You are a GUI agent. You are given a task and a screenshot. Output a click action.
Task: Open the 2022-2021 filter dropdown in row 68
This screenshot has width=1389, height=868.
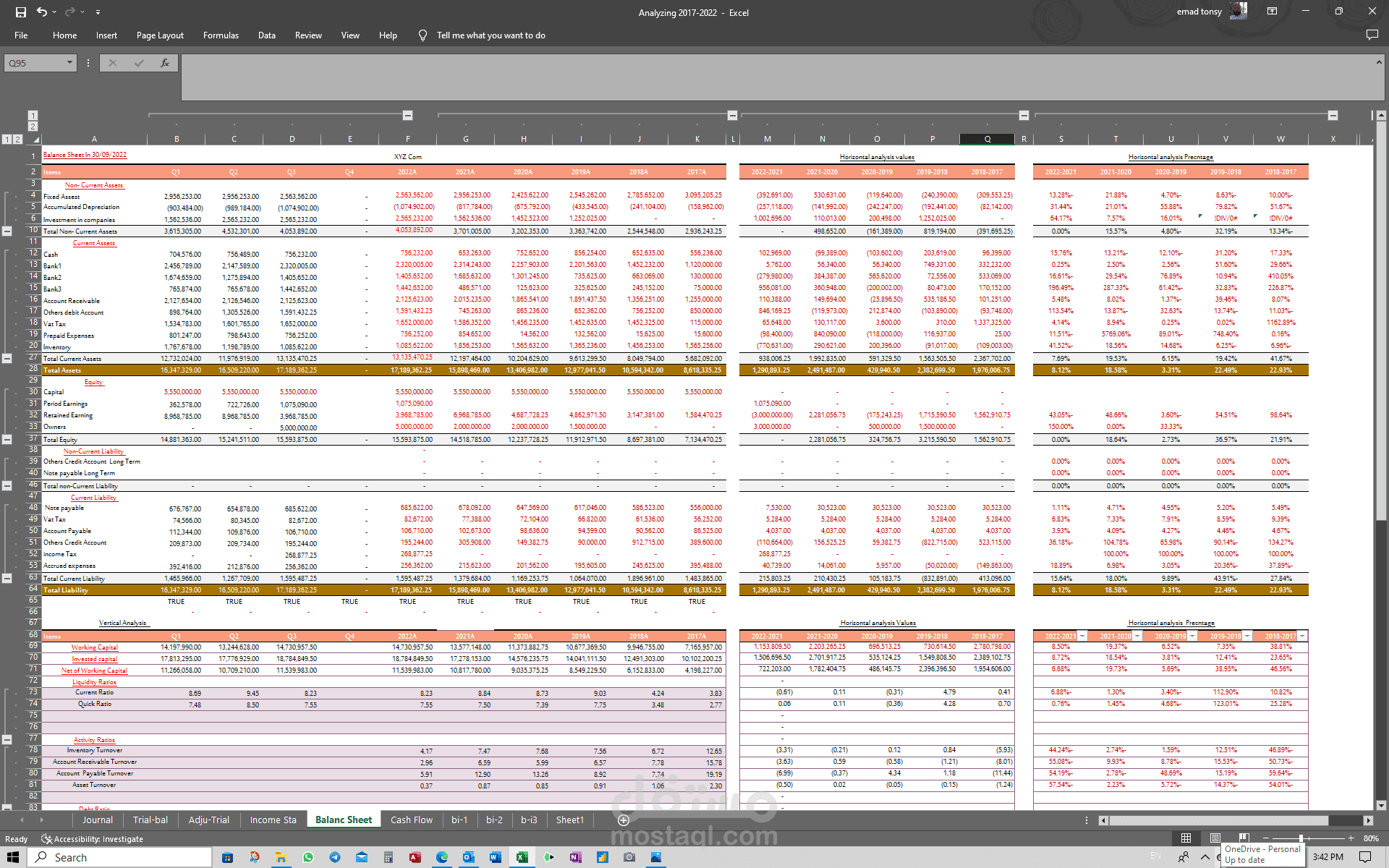tap(1082, 636)
